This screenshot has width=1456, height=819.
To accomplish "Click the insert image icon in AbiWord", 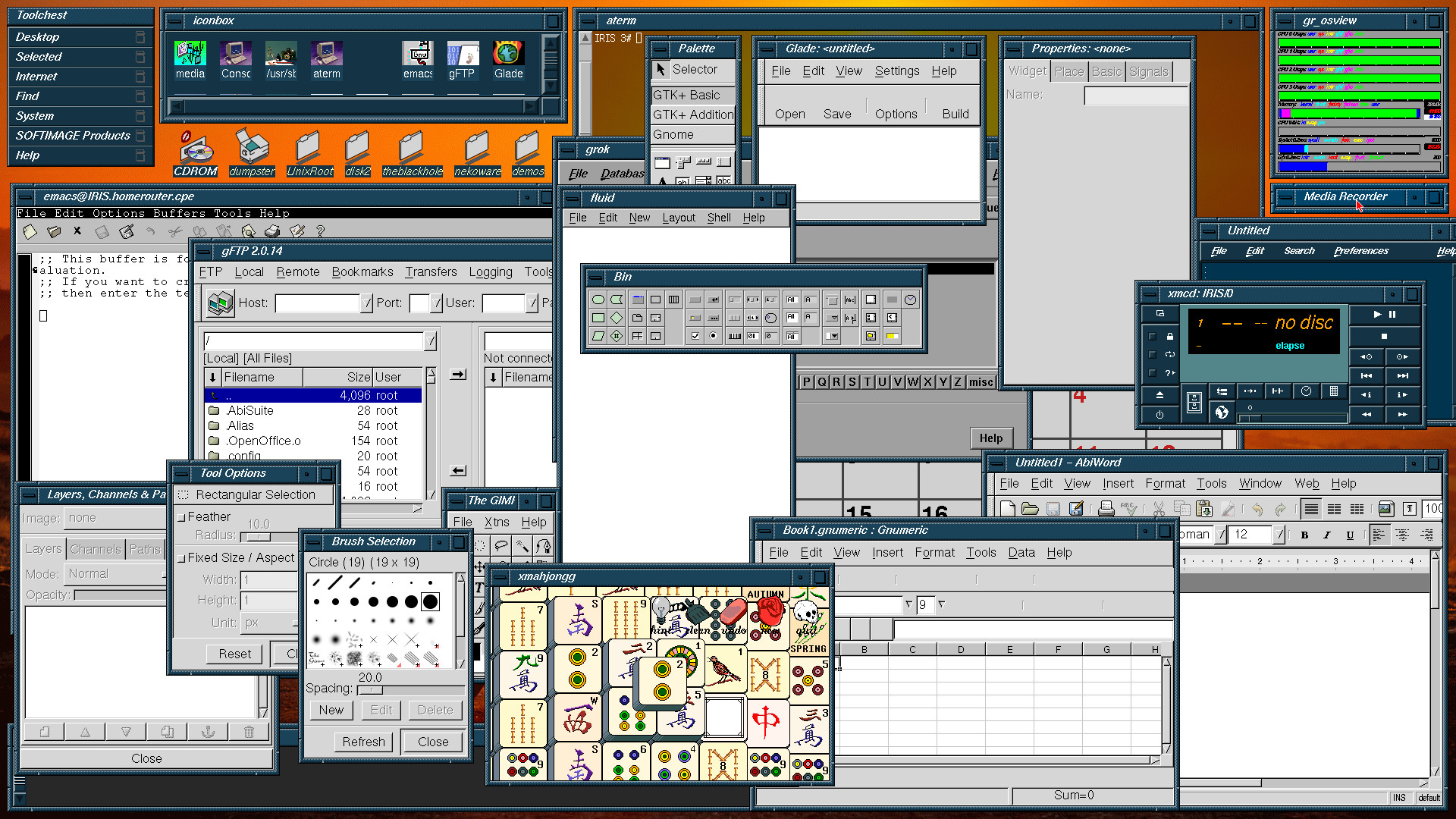I will [x=1385, y=509].
